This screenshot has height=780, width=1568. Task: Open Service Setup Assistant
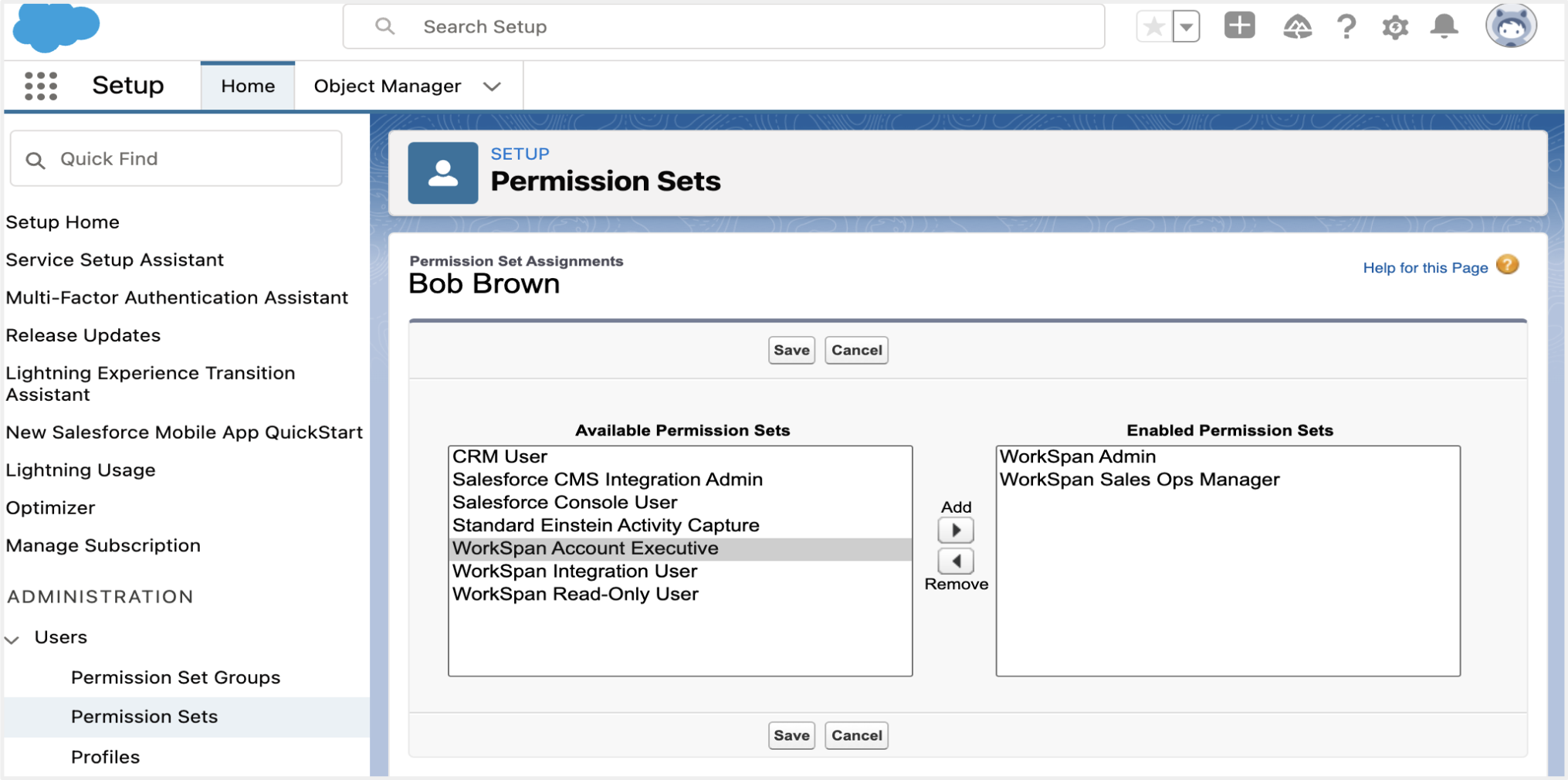[115, 260]
